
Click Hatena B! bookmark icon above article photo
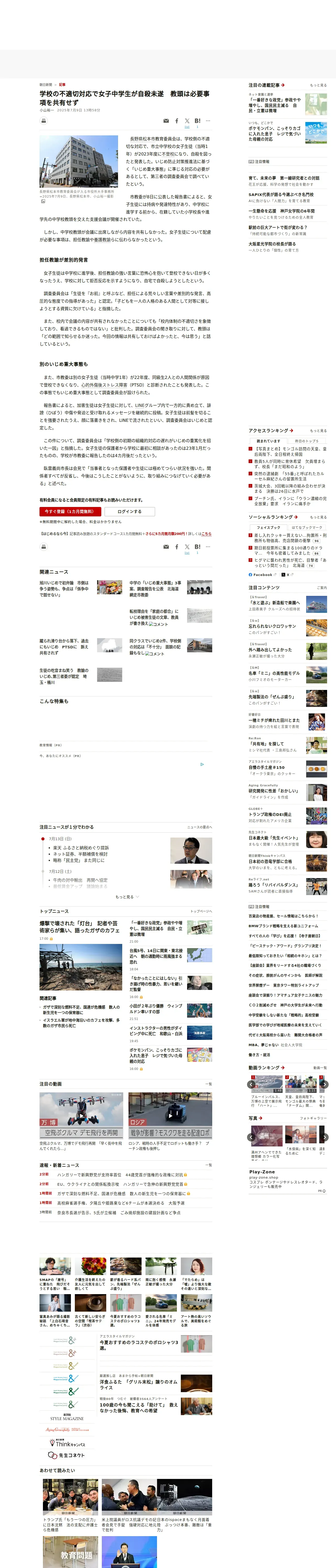[x=198, y=121]
